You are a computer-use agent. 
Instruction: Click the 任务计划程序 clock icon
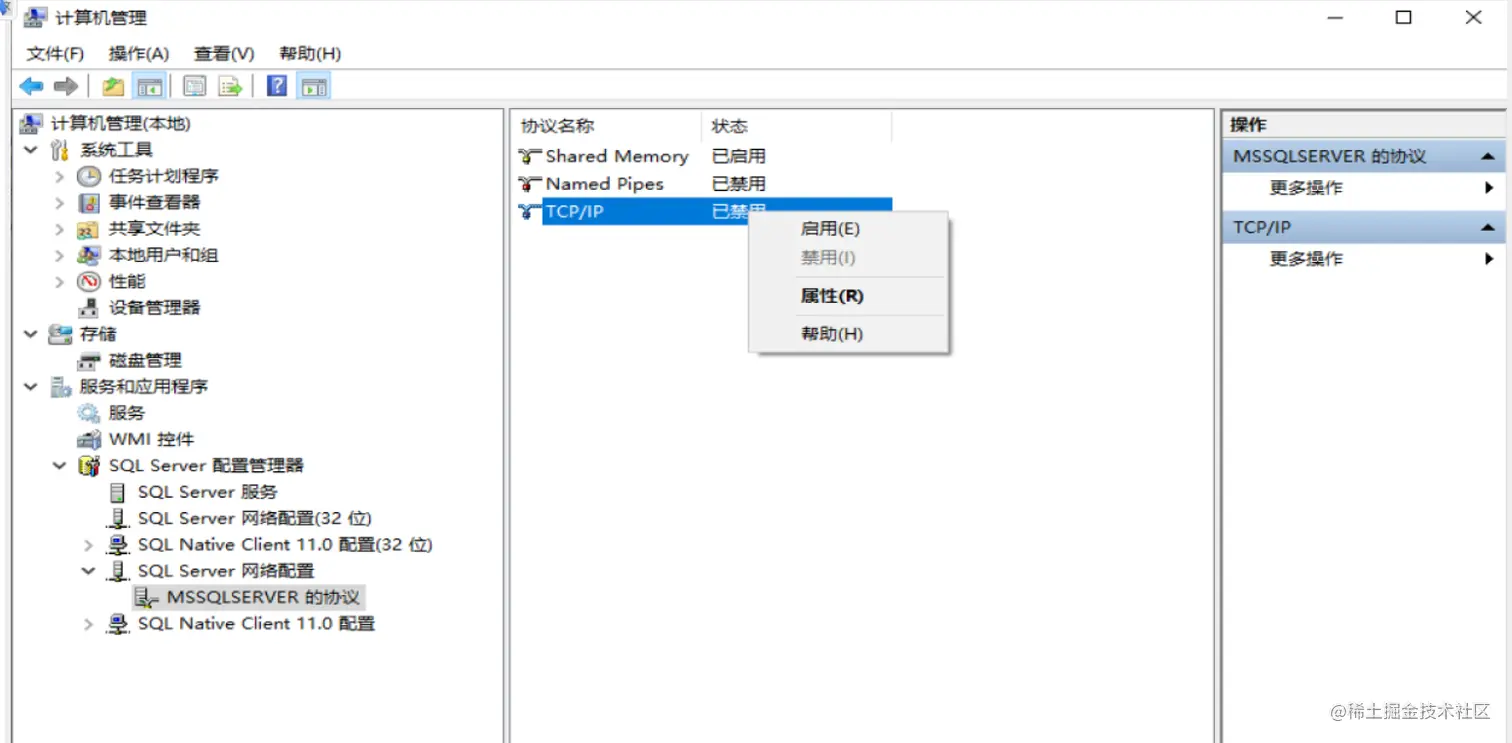(x=89, y=176)
